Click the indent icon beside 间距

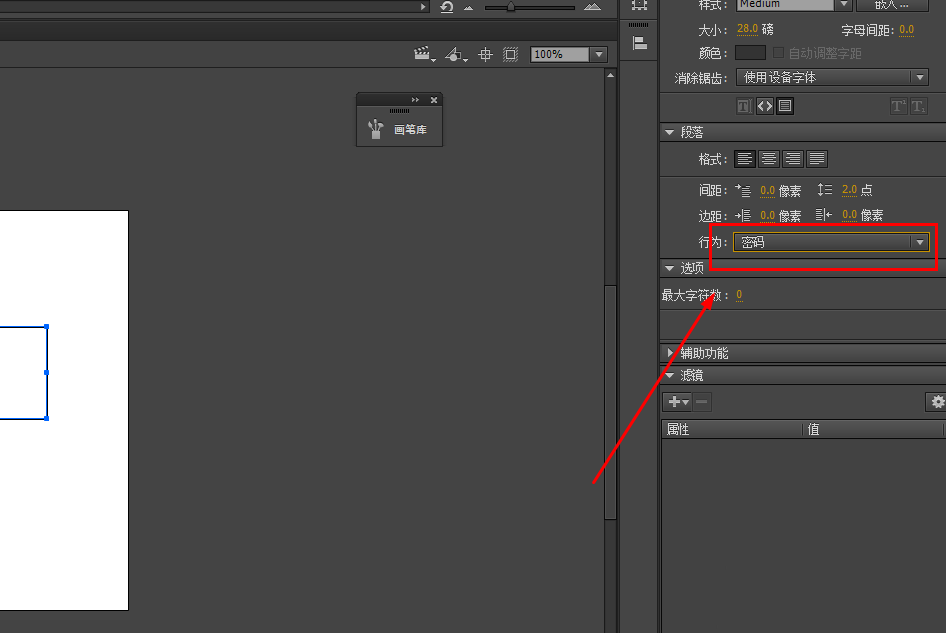coord(743,191)
